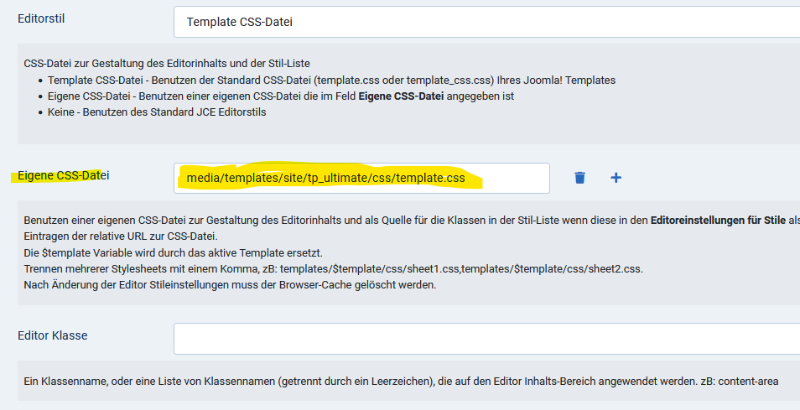Select the Eigene CSS-Datei field label
This screenshot has width=800, height=410.
coord(61,176)
